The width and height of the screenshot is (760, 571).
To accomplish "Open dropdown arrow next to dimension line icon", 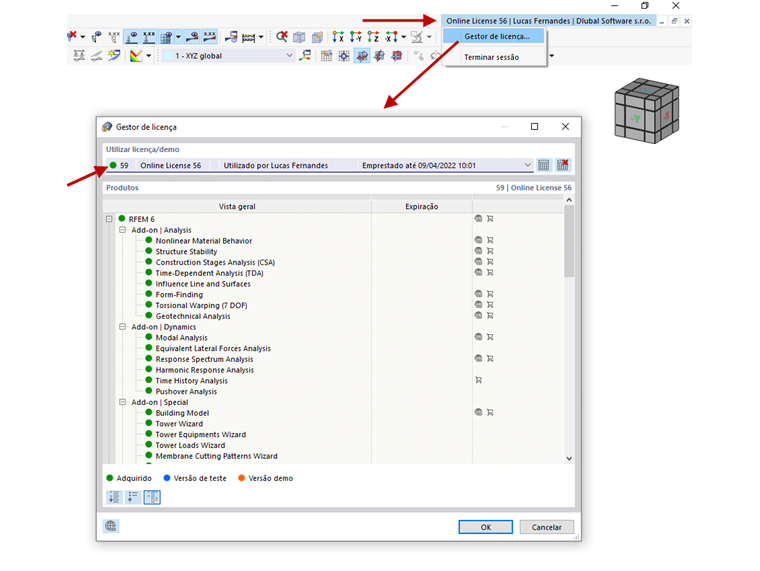I will coord(261,37).
